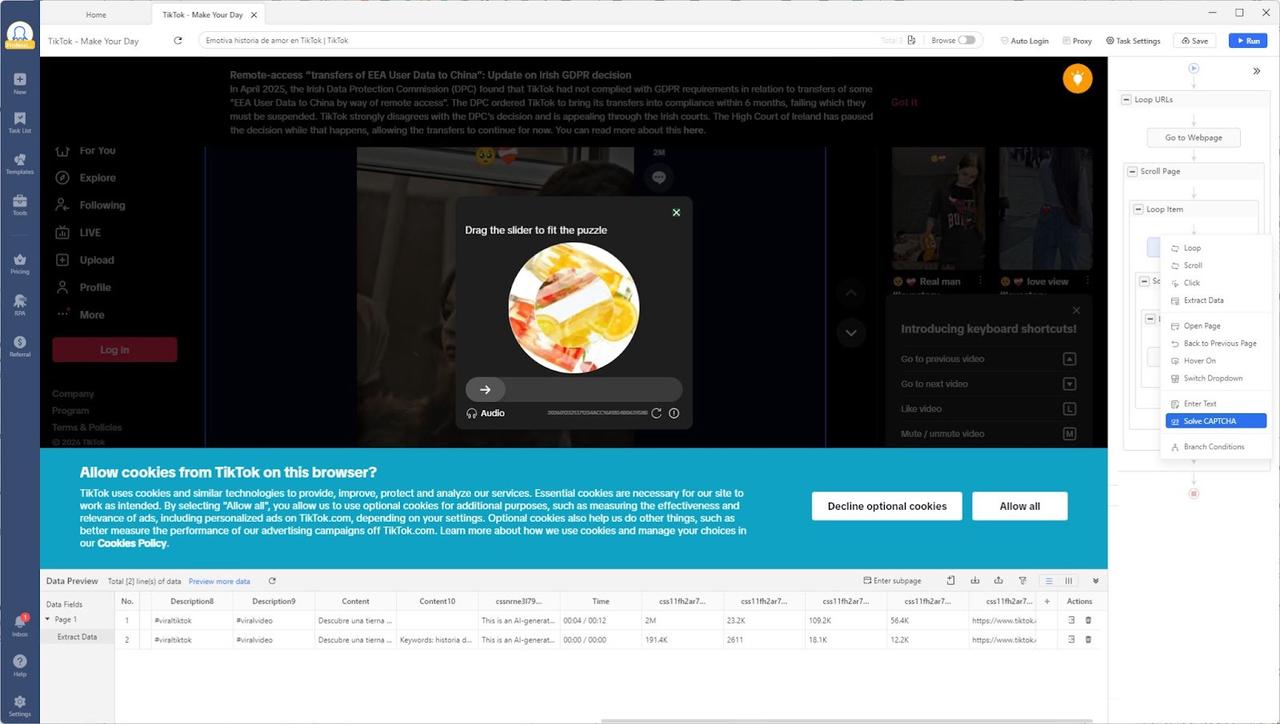Screen dimensions: 1280x724
Task: Click the captcha slider arrow
Action: pyautogui.click(x=484, y=389)
